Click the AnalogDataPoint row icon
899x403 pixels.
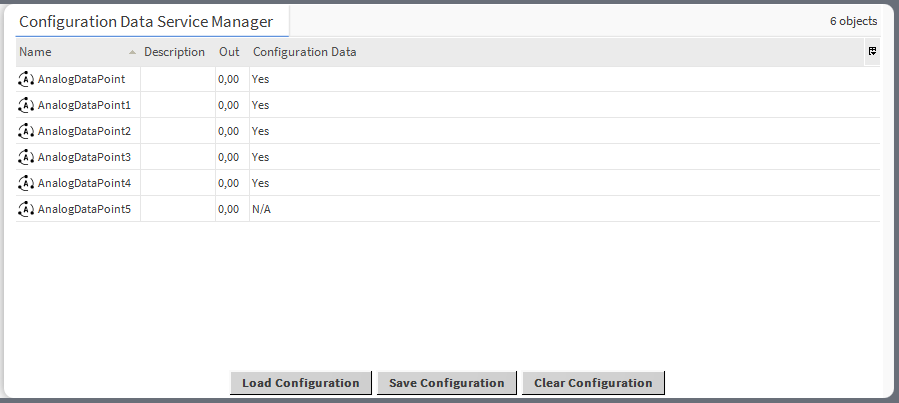(26, 79)
